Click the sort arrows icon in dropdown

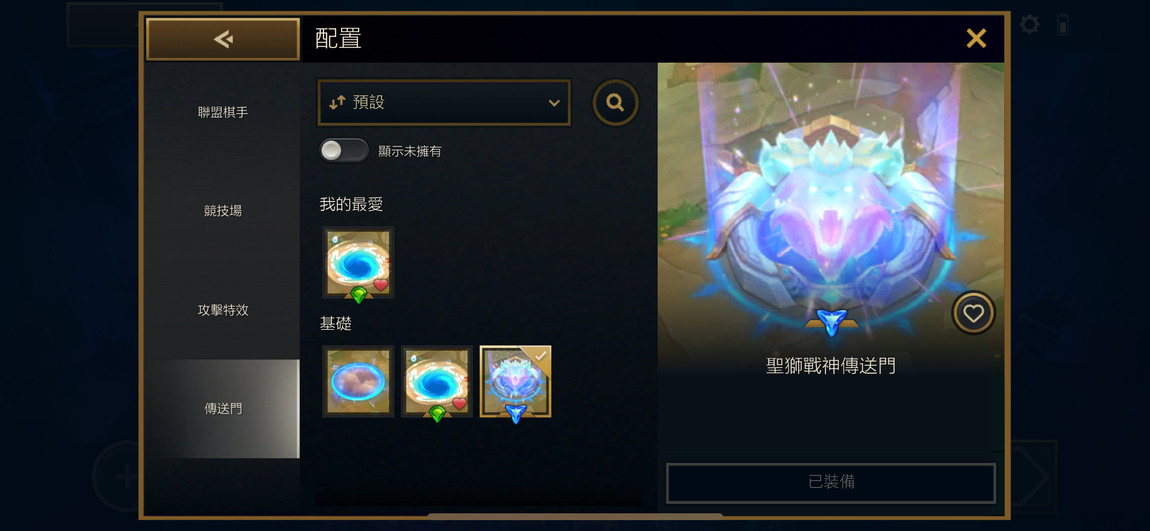click(x=337, y=103)
